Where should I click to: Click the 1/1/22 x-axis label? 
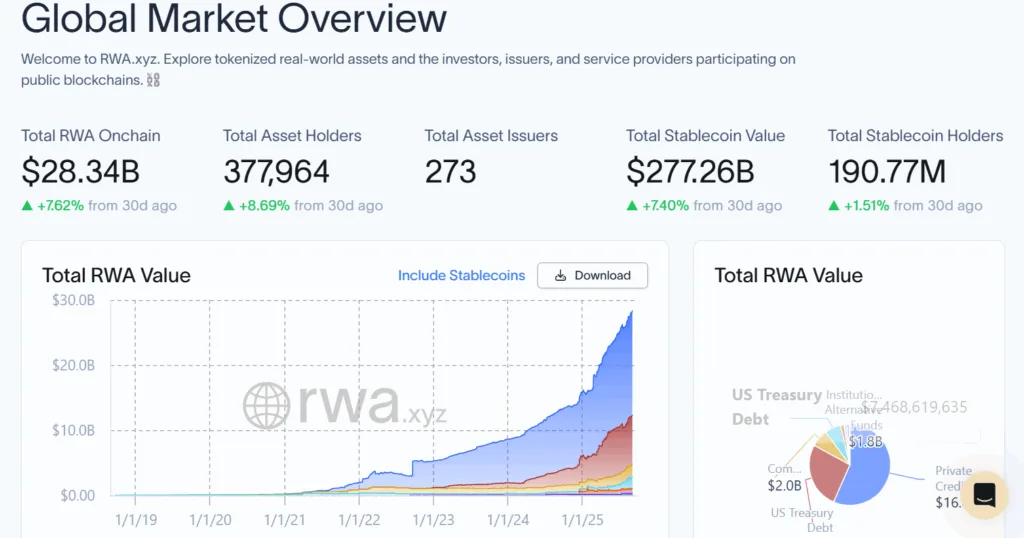click(359, 520)
